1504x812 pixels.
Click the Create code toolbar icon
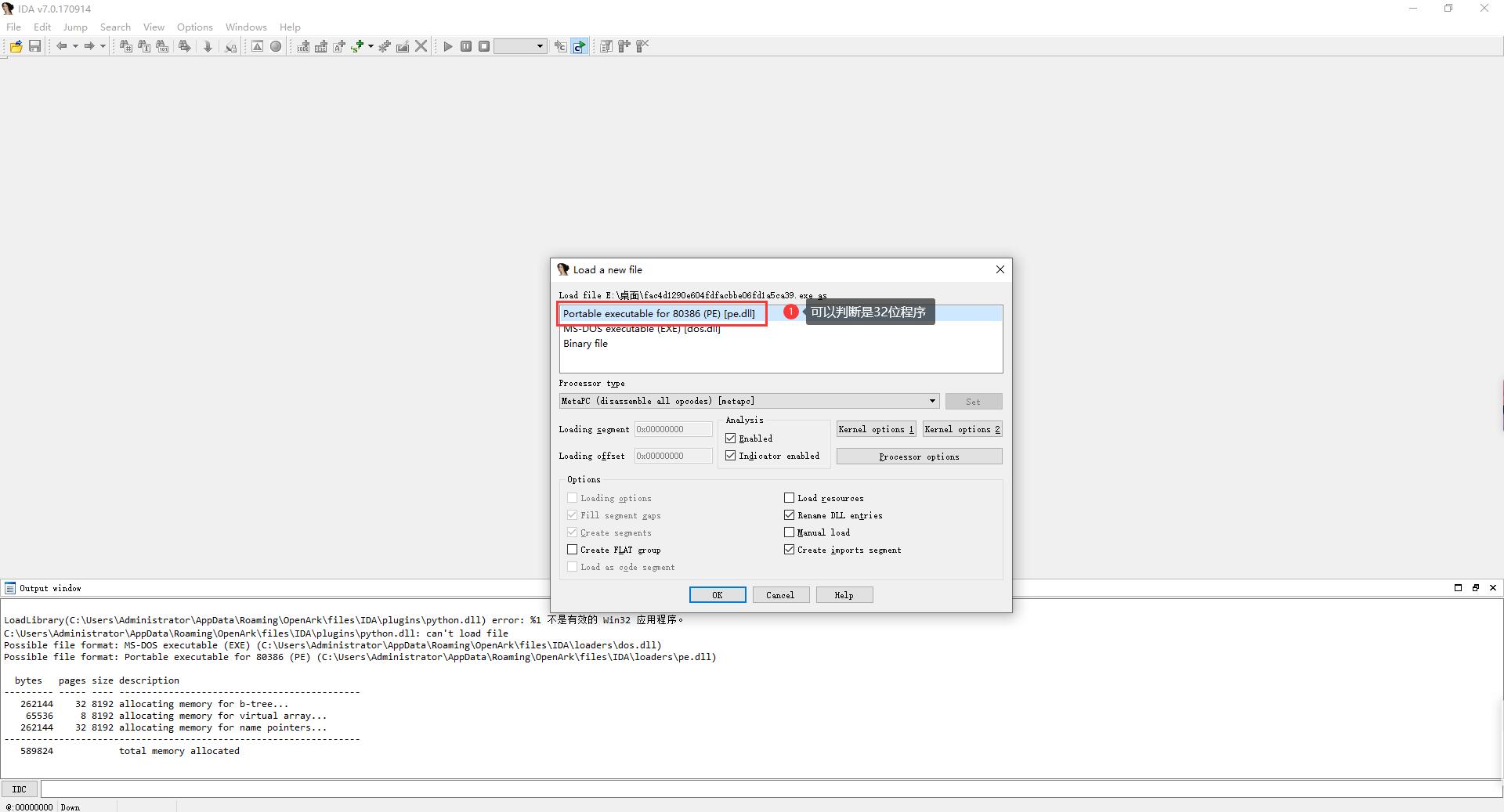point(302,46)
